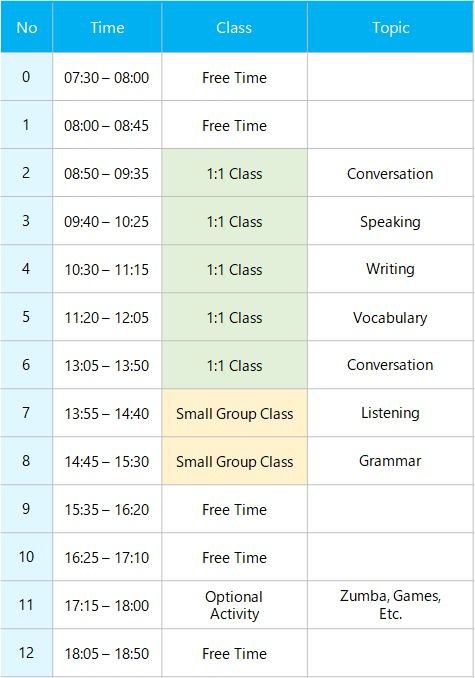The width and height of the screenshot is (475, 678).
Task: Select the 18:05 – 18:50 time cell
Action: click(x=107, y=653)
